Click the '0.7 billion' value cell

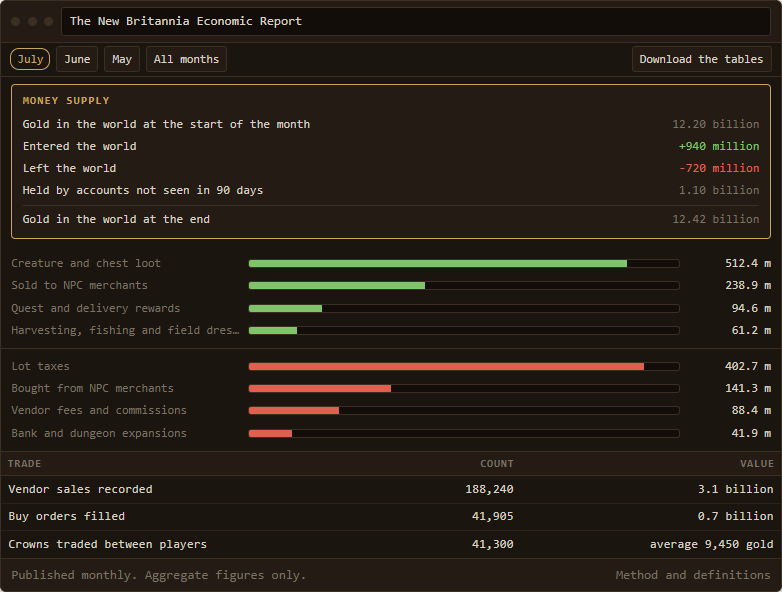[x=736, y=516]
